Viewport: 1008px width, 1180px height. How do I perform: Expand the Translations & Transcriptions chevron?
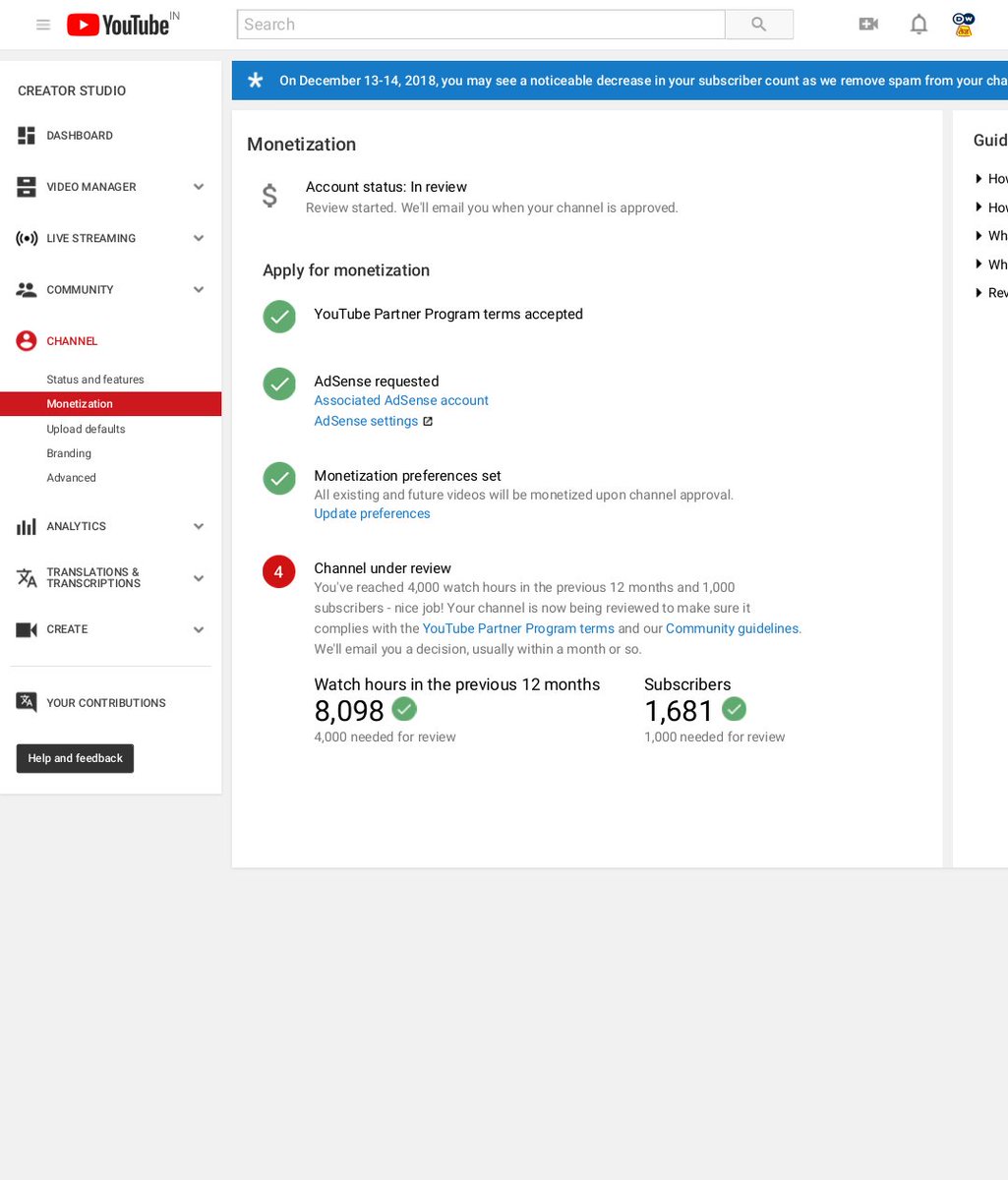(199, 578)
